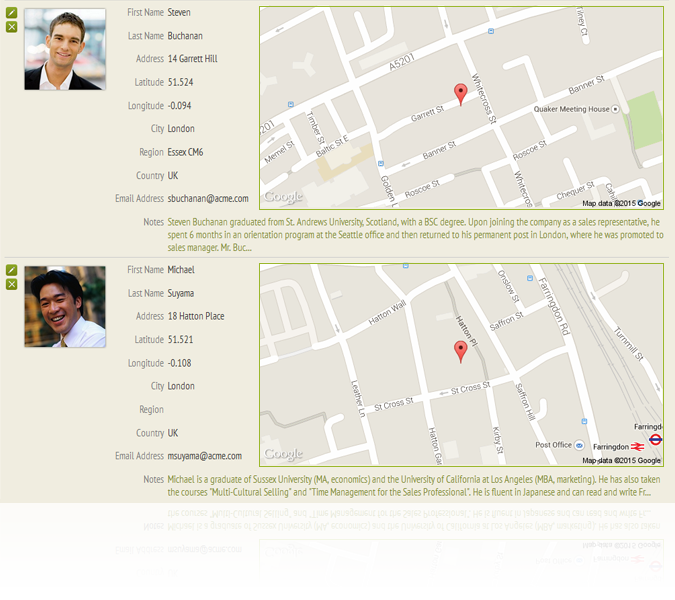Screen dimensions: 675x600
Task: Open Michael Suyama's profile photo
Action: 65,306
